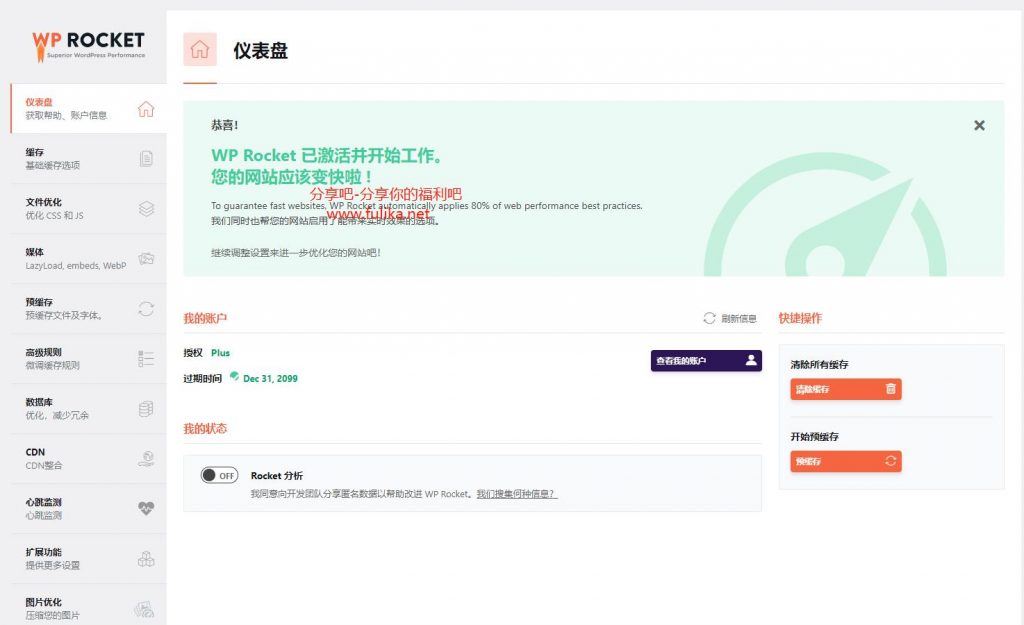Viewport: 1024px width, 625px height.
Task: Click the 仪表盘 page title
Action: (x=261, y=50)
